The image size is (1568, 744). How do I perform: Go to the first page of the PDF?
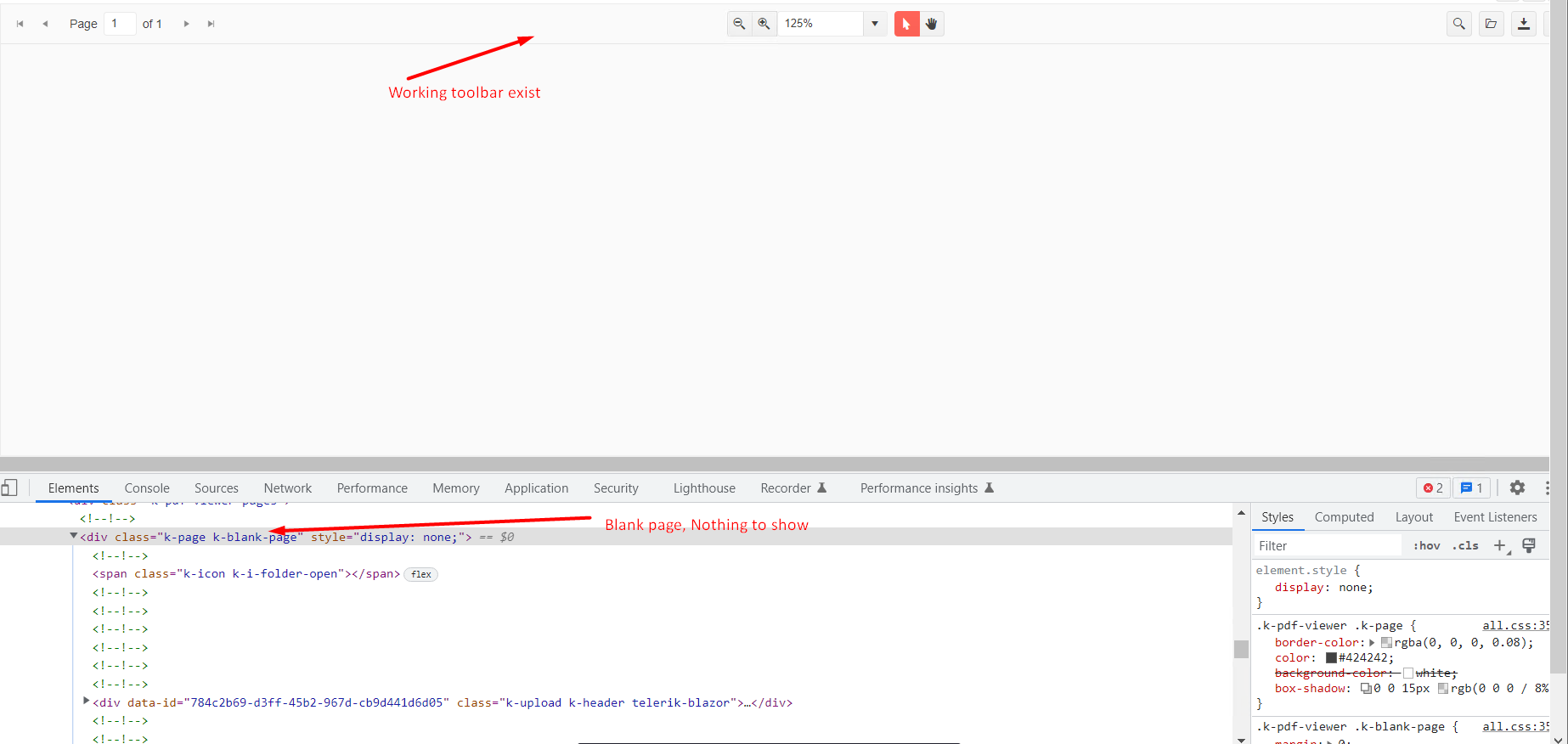(20, 24)
